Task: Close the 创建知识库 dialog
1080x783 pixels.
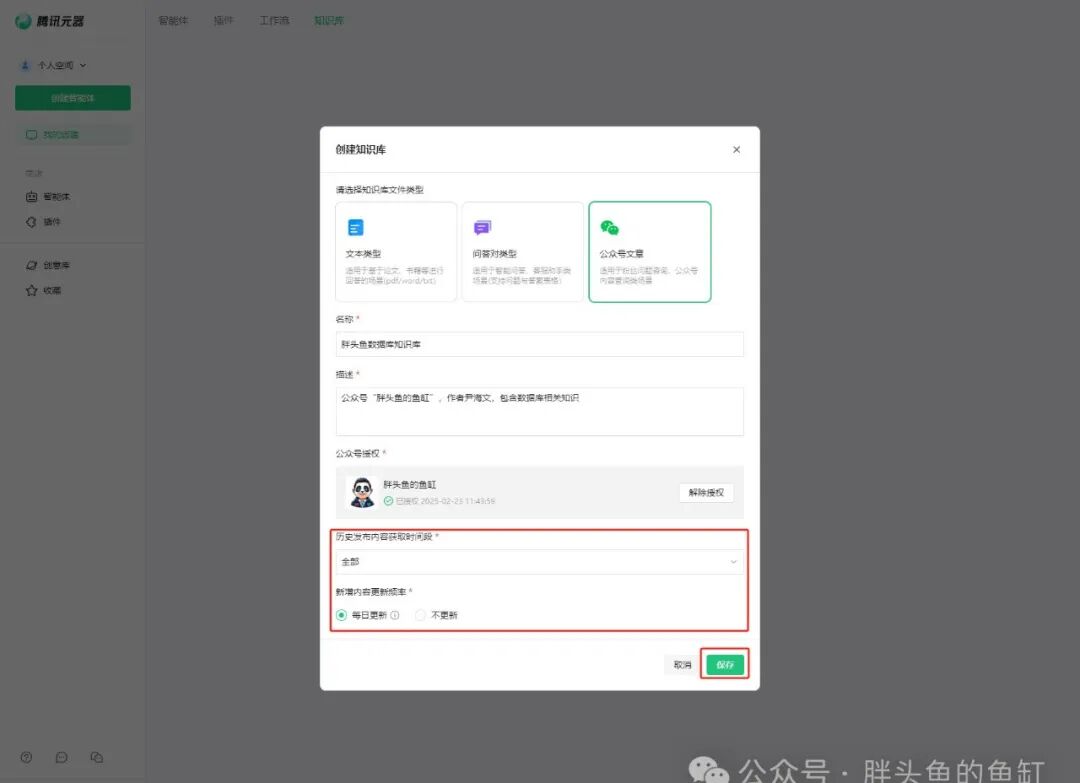Action: [x=736, y=149]
